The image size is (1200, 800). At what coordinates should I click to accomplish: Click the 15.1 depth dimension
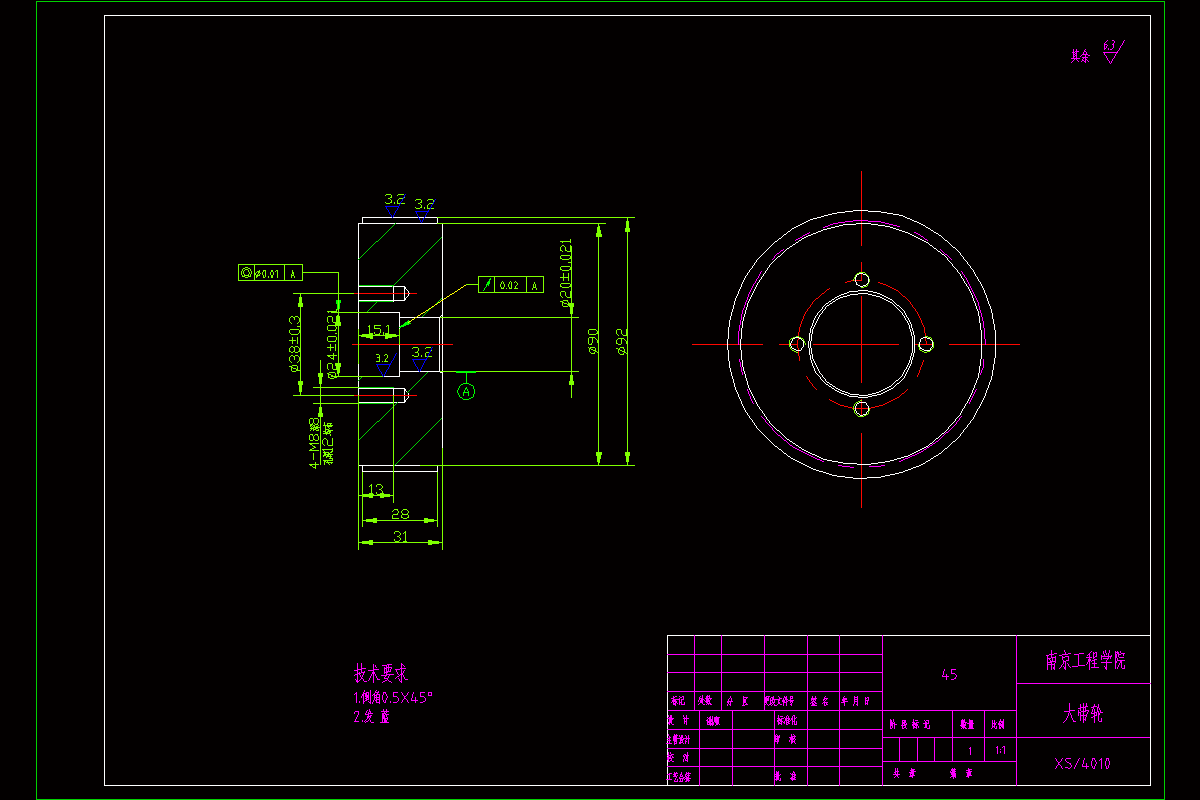coord(379,329)
